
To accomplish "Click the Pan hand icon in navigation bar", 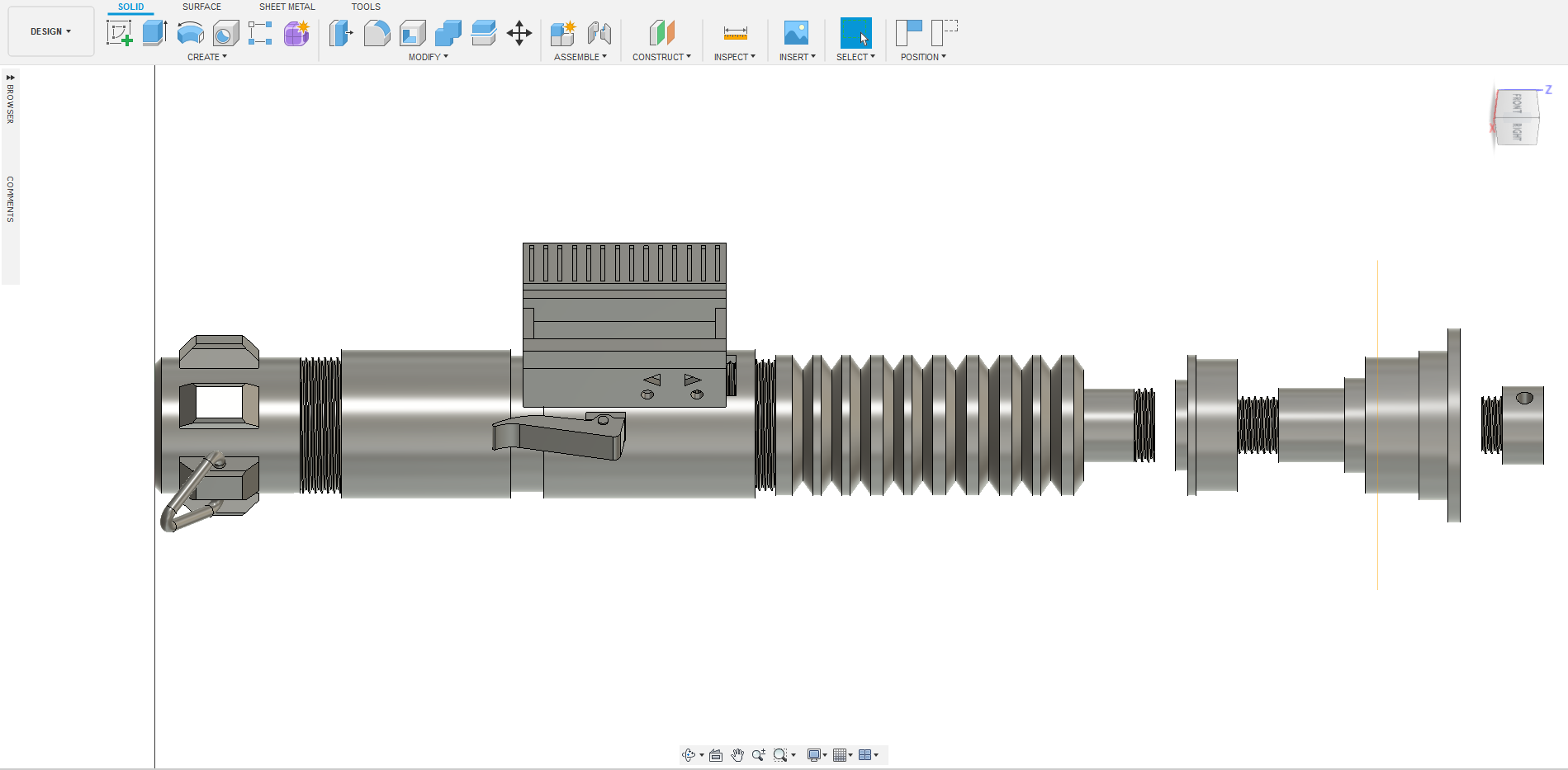I will 737,755.
